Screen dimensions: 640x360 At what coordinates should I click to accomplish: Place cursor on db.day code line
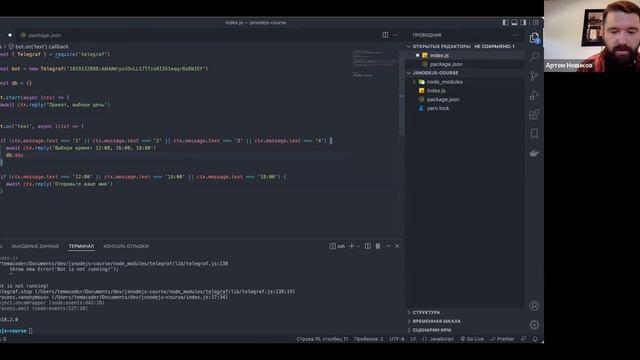point(15,156)
